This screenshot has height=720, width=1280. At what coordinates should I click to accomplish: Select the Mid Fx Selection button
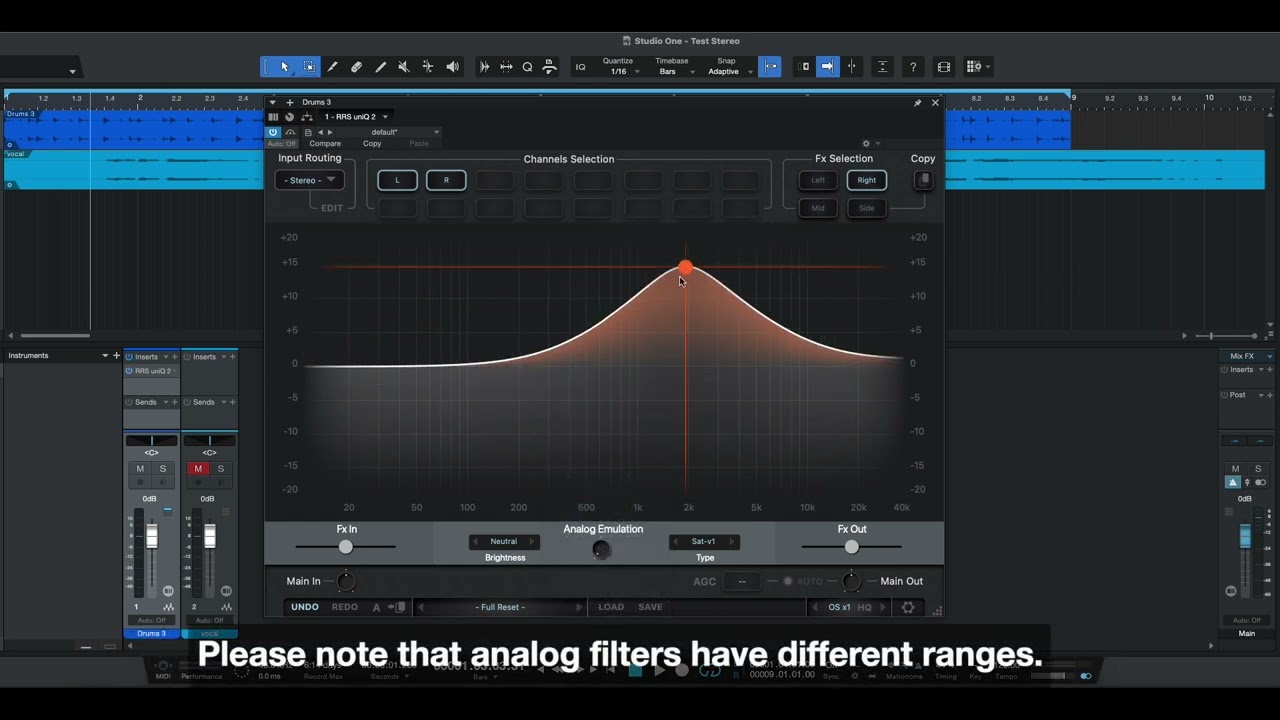point(818,208)
